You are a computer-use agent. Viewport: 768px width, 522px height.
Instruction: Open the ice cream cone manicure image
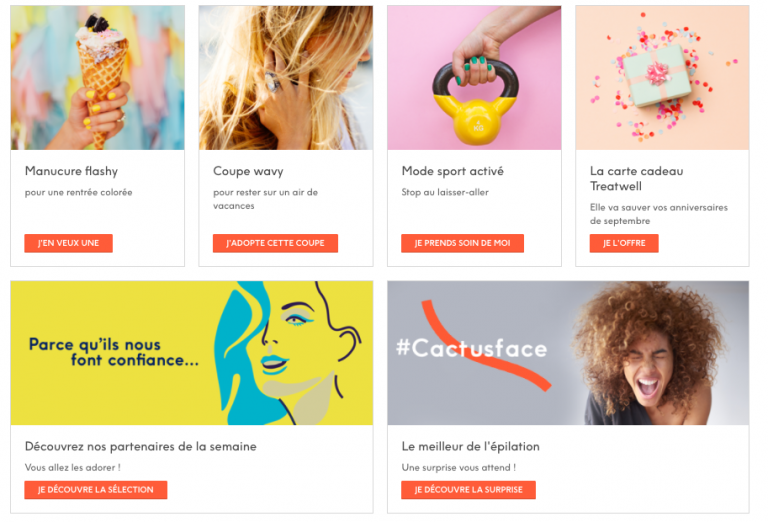point(97,78)
